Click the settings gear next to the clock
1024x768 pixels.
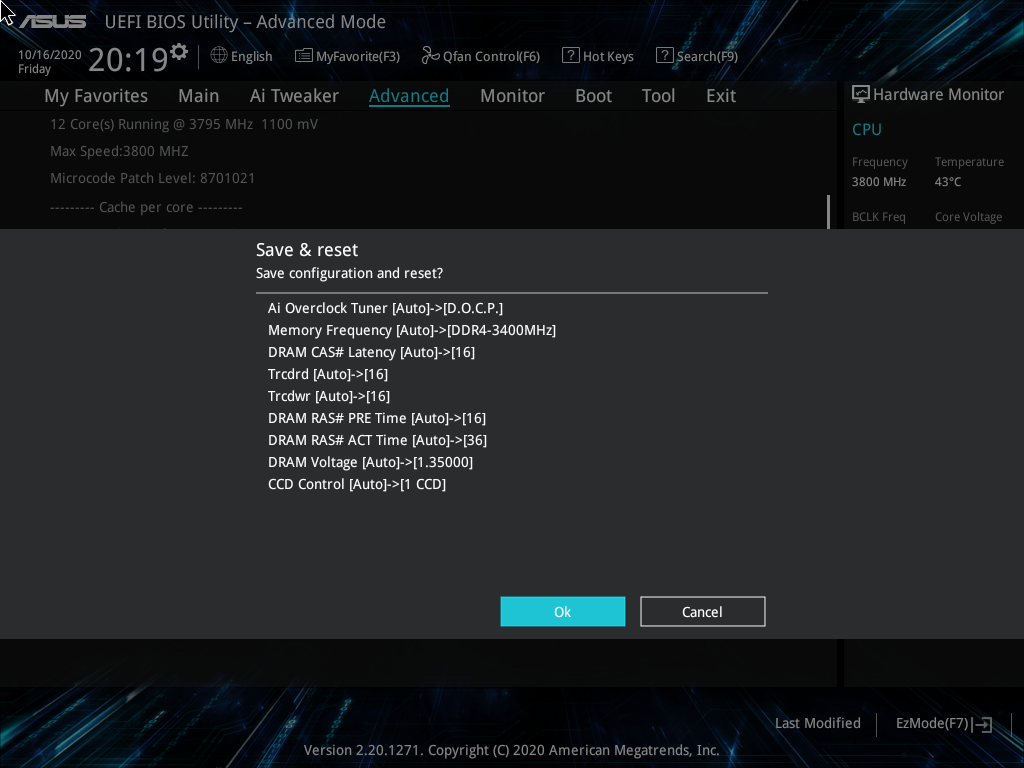click(179, 51)
